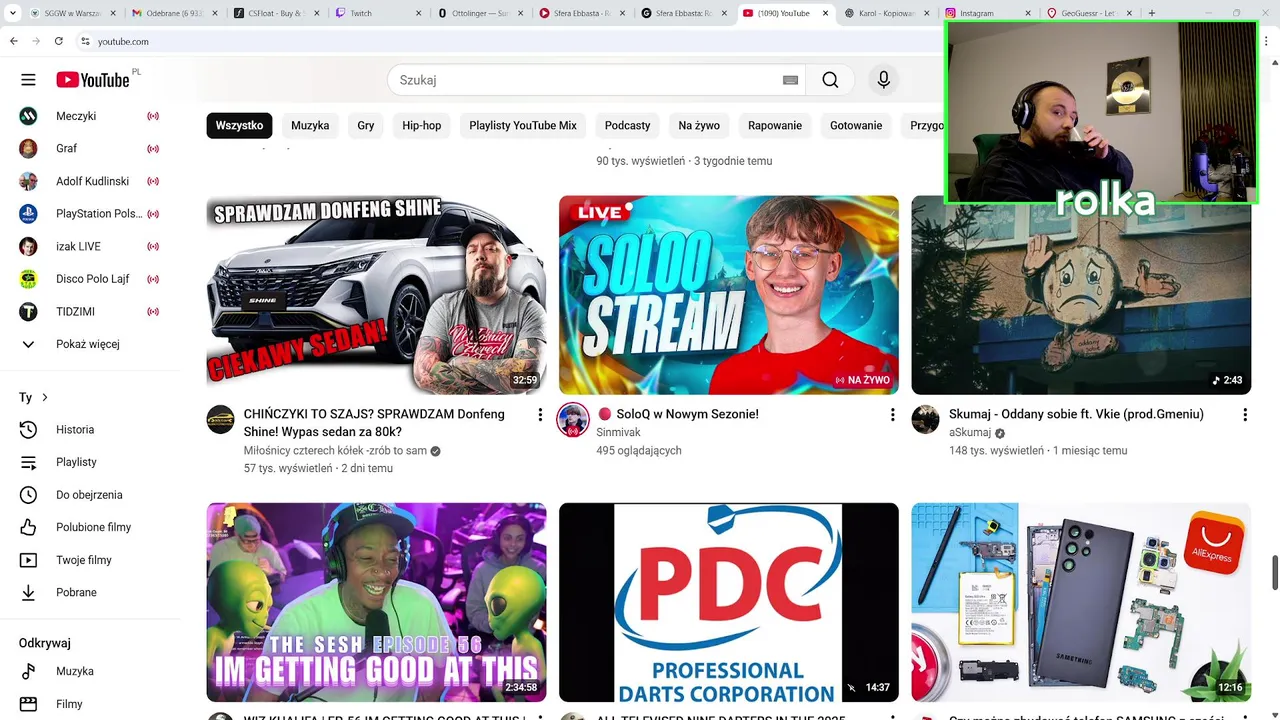Open the SoloQ Stream live thumbnail
Image resolution: width=1280 pixels, height=720 pixels.
[x=729, y=295]
